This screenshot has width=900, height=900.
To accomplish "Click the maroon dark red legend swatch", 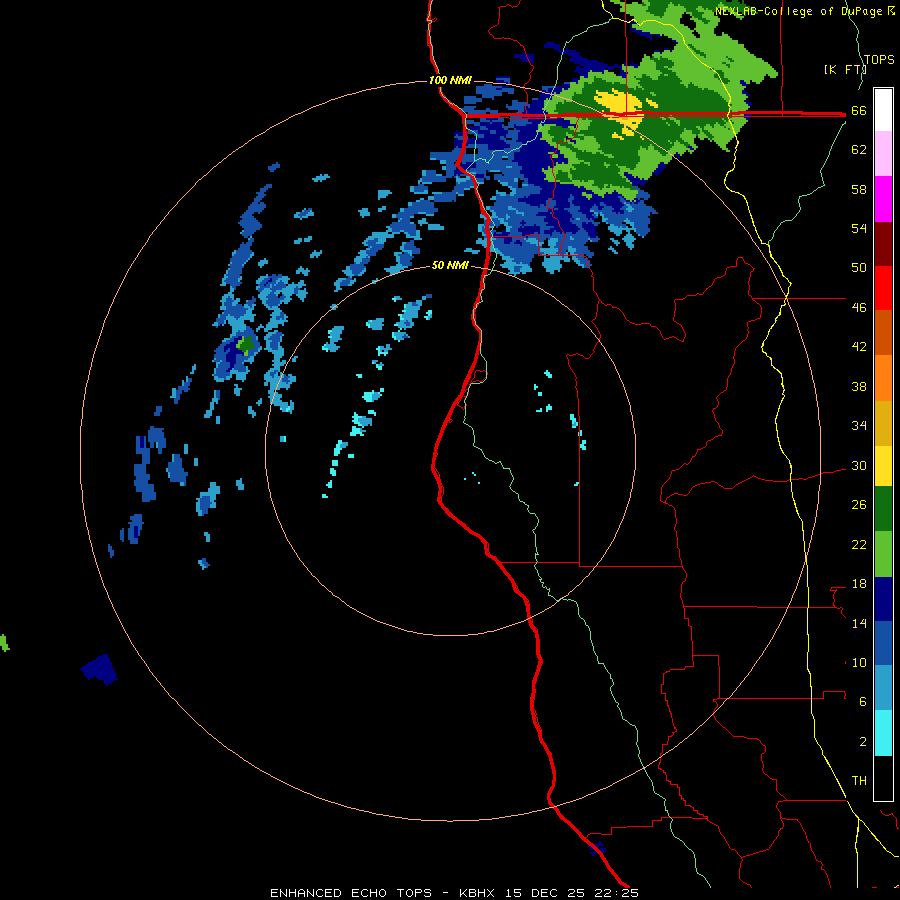I will 883,243.
